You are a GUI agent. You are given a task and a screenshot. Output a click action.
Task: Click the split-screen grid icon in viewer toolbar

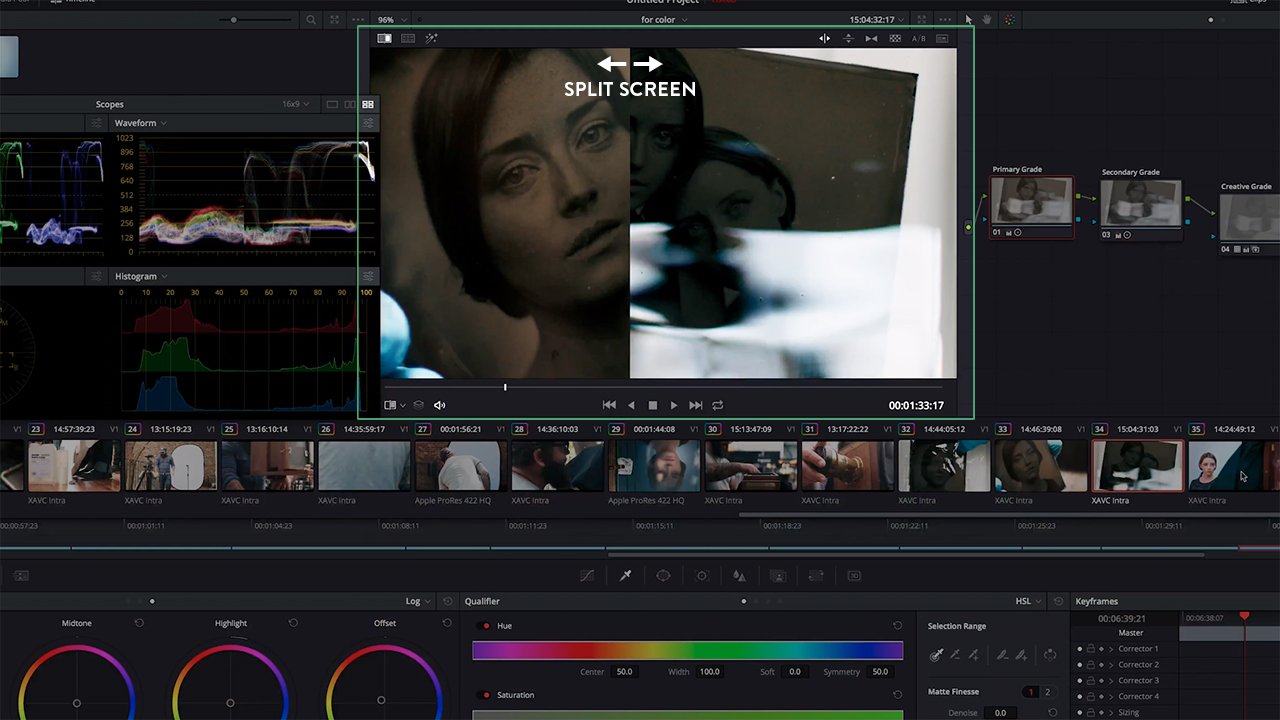tap(894, 38)
